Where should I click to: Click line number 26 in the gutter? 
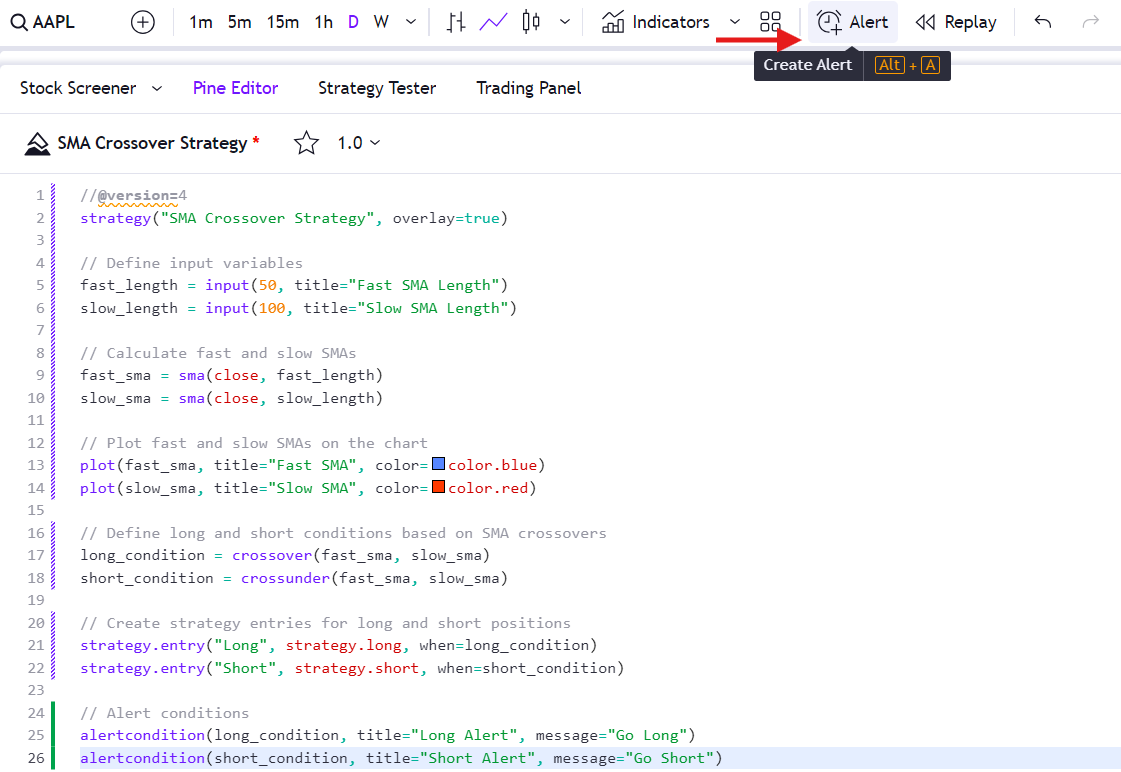36,758
